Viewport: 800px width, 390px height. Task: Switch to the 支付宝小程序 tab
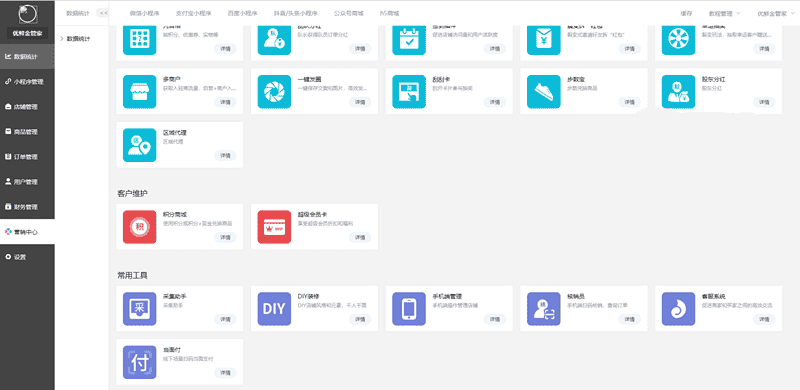point(193,14)
